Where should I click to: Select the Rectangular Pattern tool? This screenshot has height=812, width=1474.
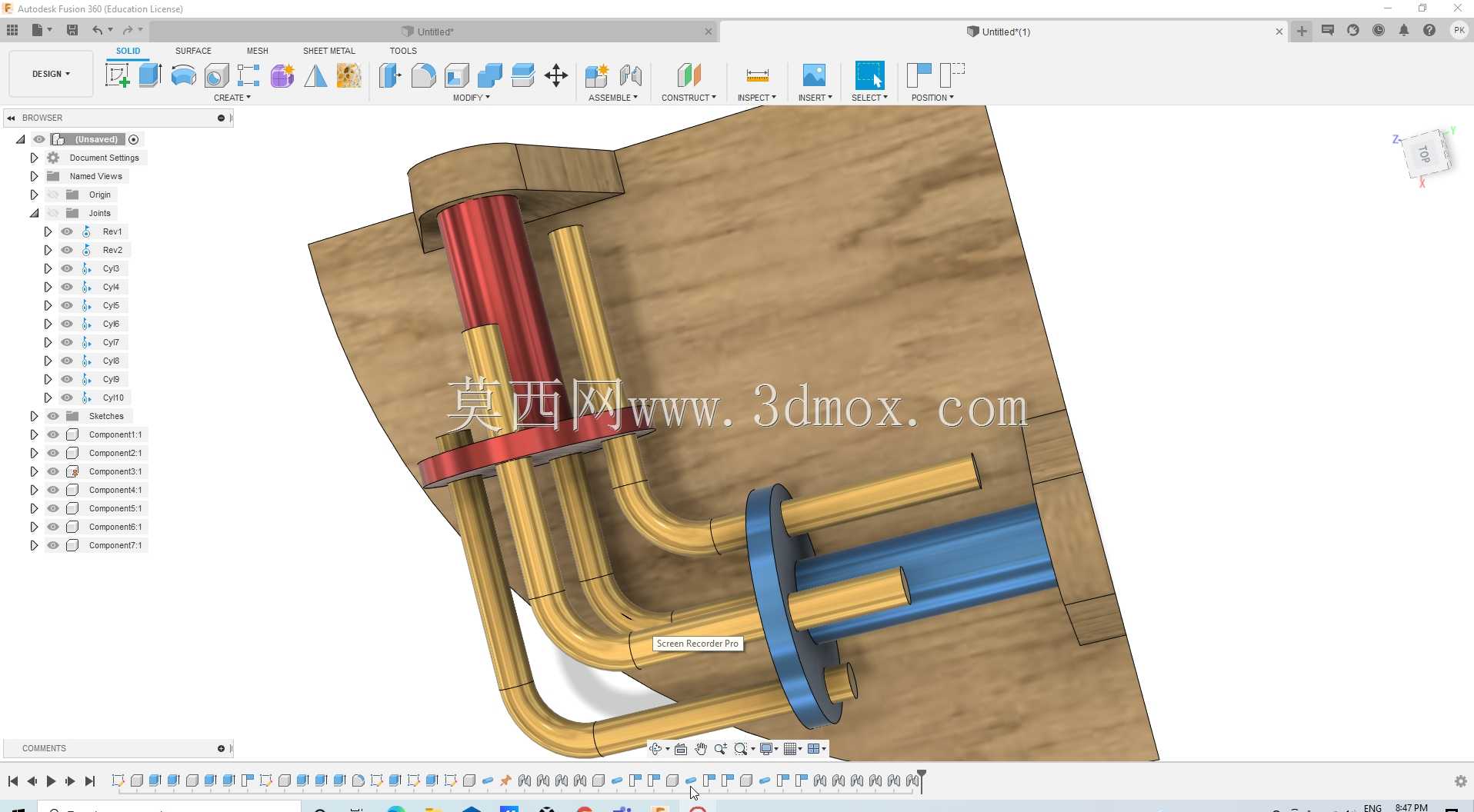point(248,75)
